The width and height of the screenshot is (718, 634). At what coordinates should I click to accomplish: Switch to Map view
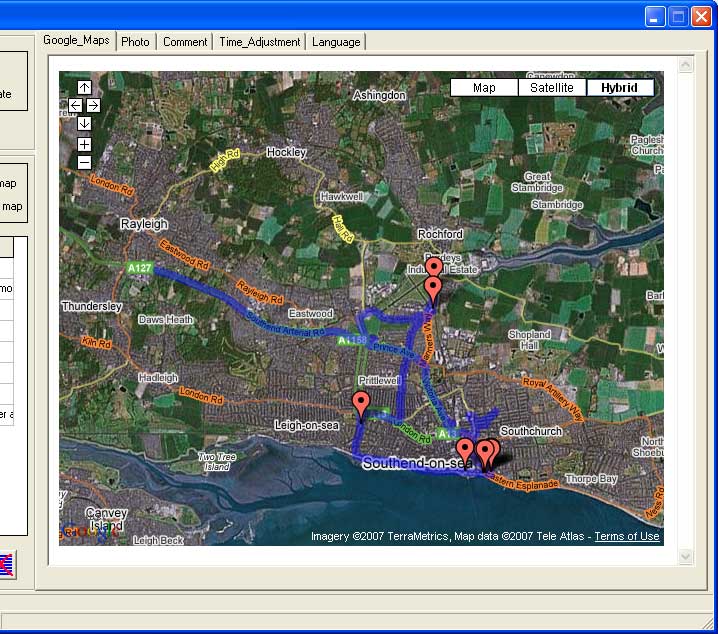[x=484, y=87]
